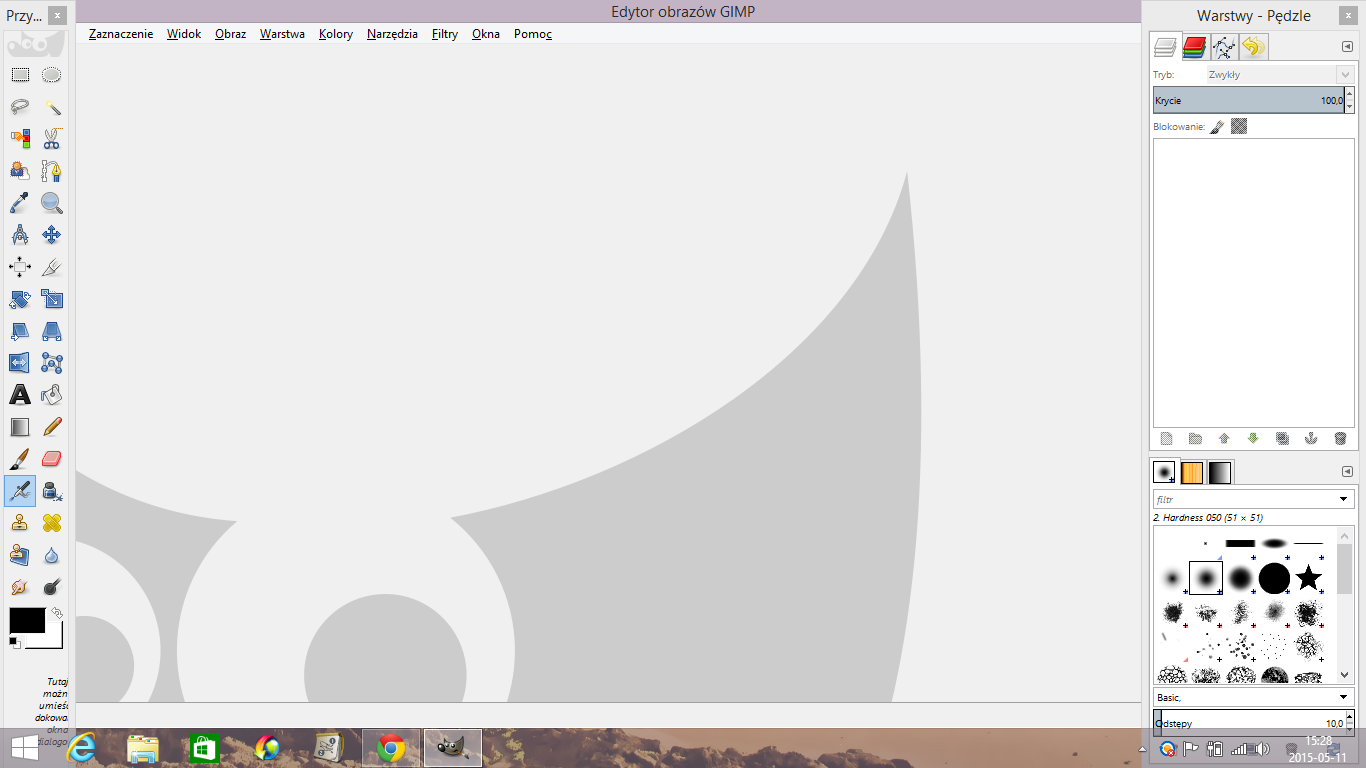Screen dimensions: 1366x768
Task: Create a new layer
Action: [1166, 439]
